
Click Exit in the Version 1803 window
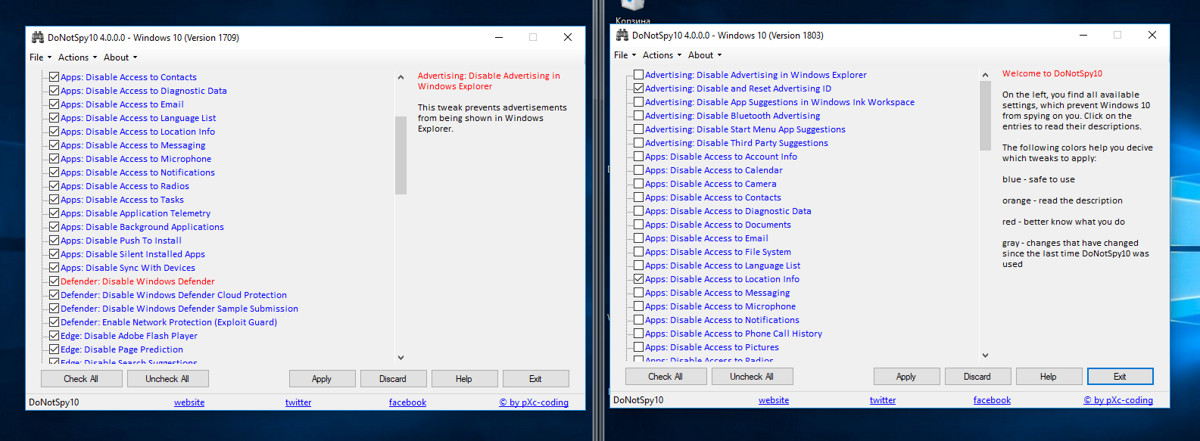tap(1120, 377)
